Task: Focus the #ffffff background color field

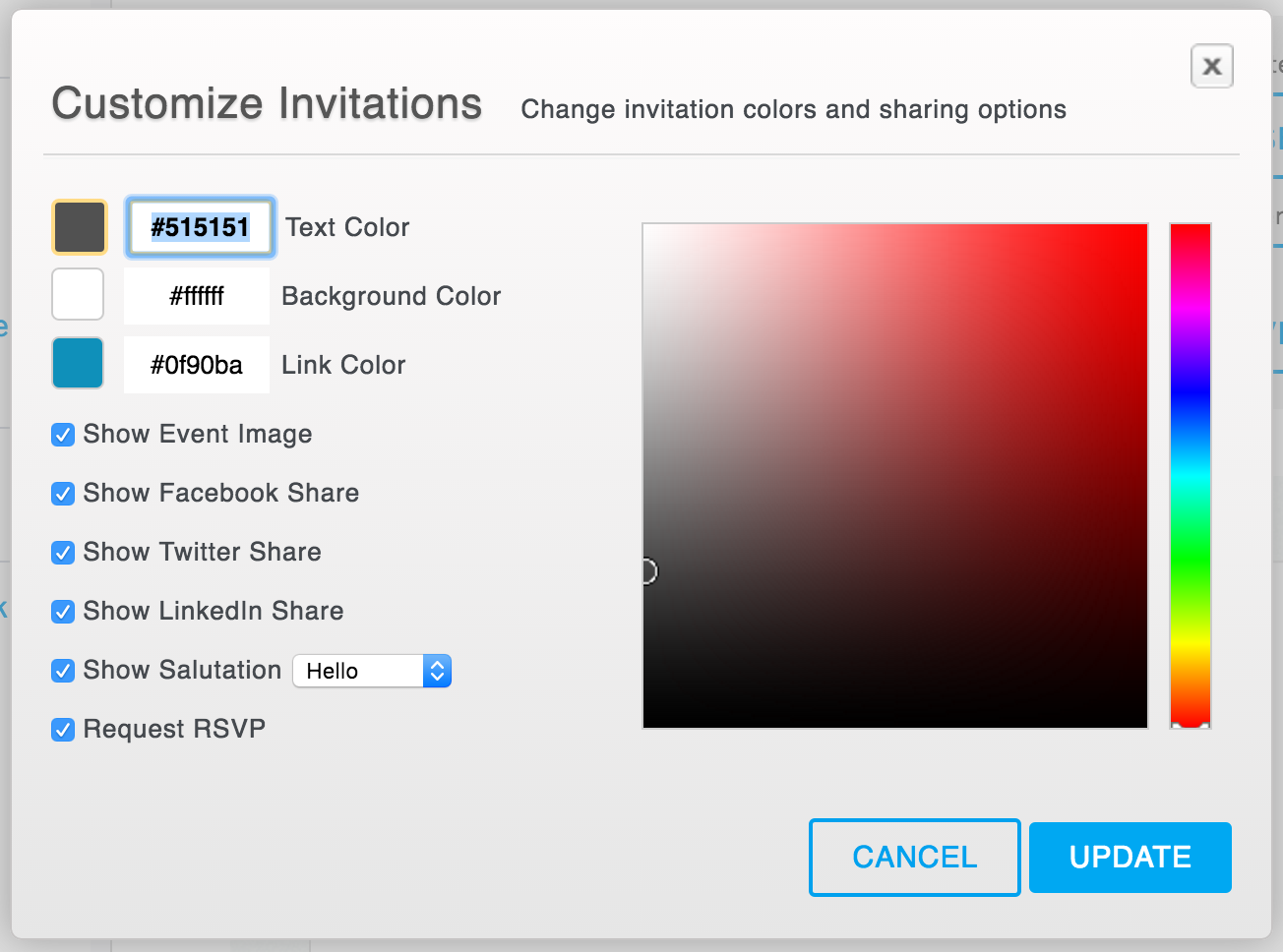Action: click(197, 296)
